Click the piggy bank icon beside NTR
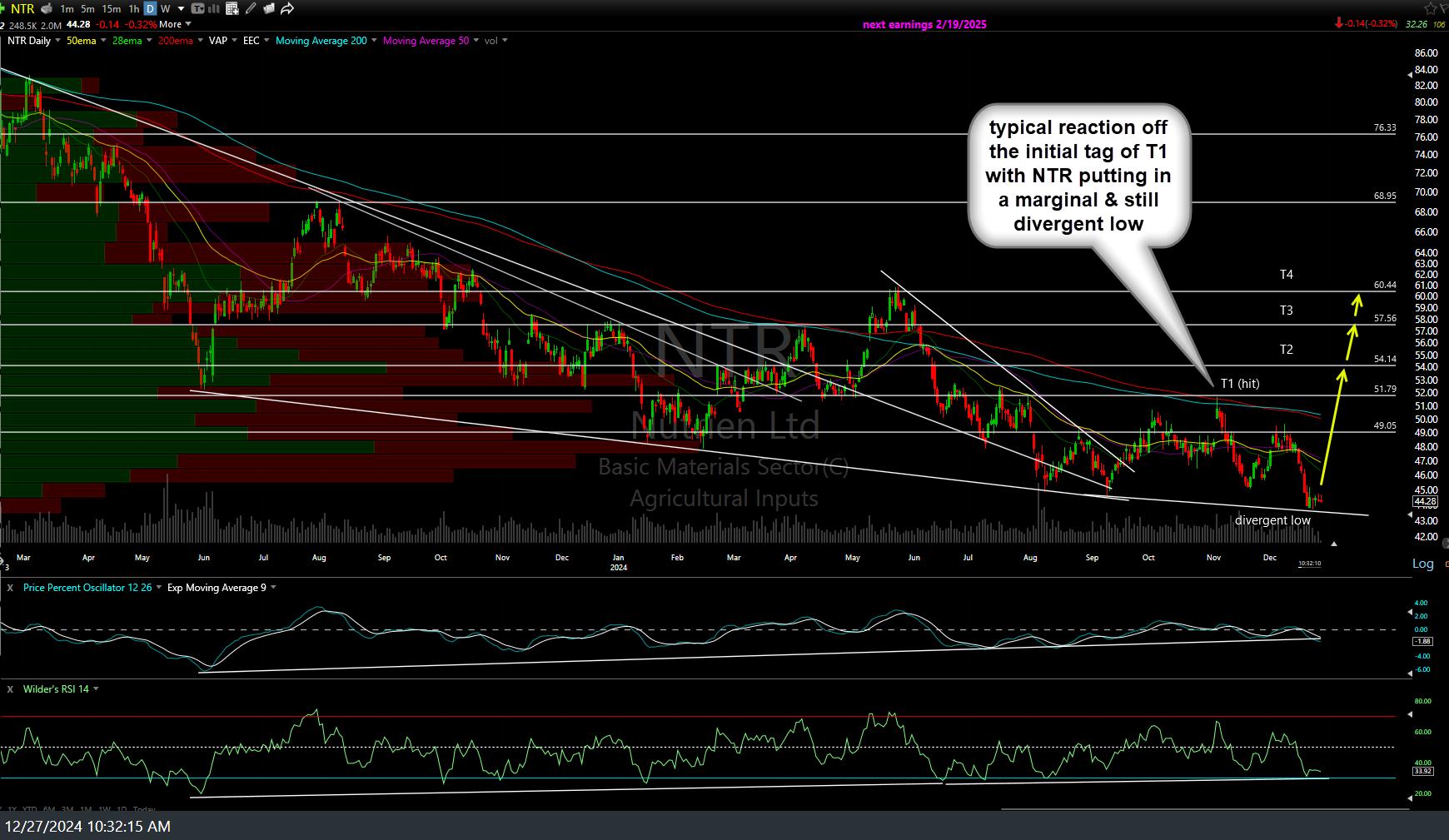This screenshot has width=1449, height=840. tap(47, 9)
